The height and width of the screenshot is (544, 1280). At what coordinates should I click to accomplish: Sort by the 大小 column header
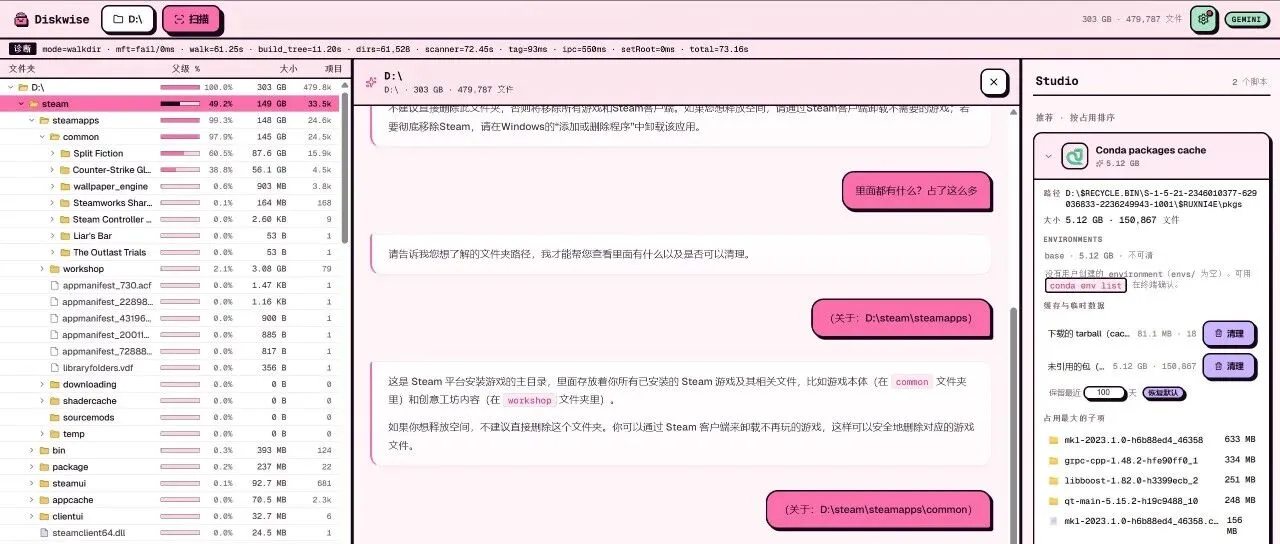click(x=288, y=69)
